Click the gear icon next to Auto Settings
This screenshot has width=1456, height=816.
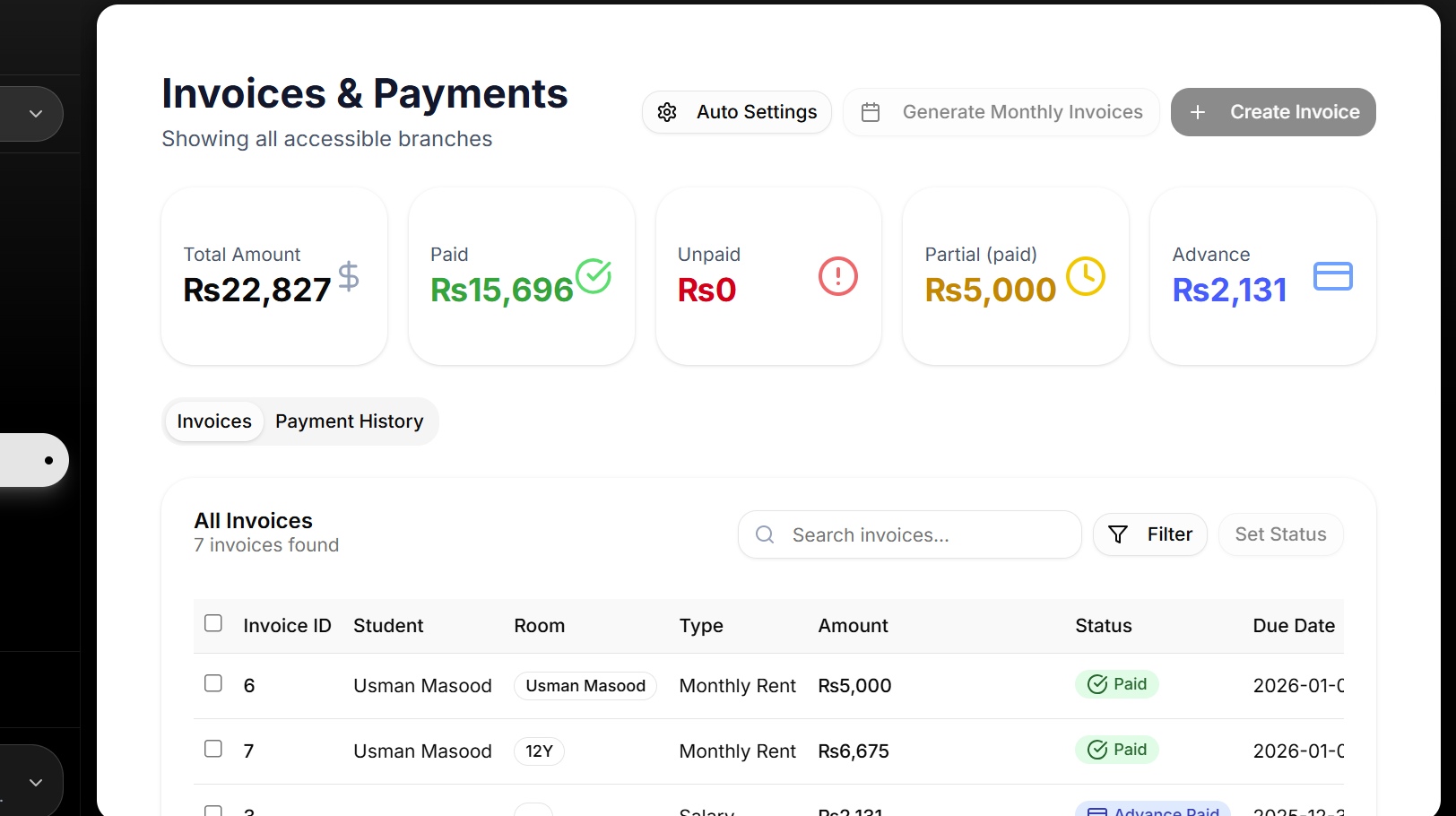(667, 111)
